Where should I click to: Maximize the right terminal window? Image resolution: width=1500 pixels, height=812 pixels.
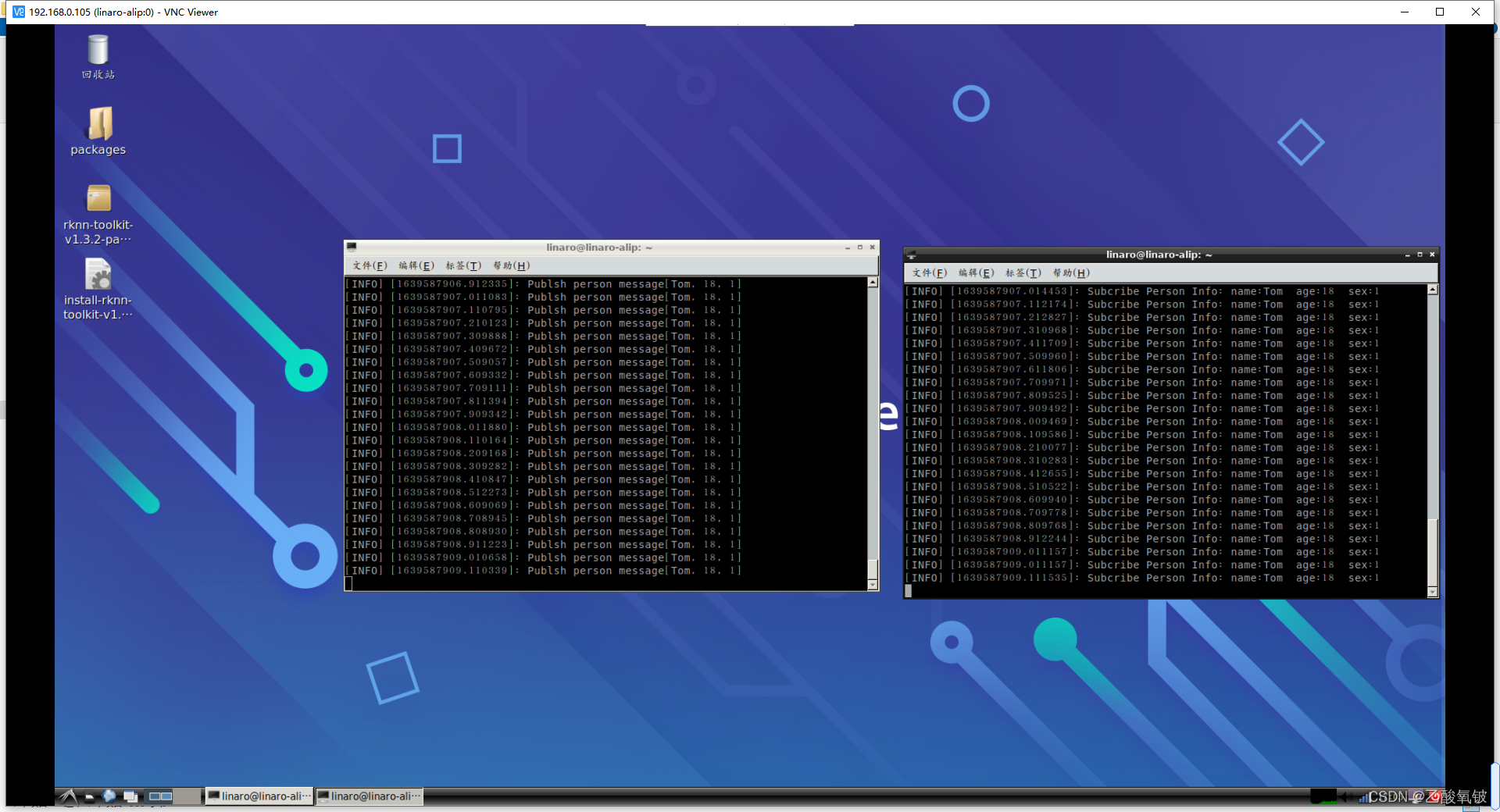(1420, 255)
